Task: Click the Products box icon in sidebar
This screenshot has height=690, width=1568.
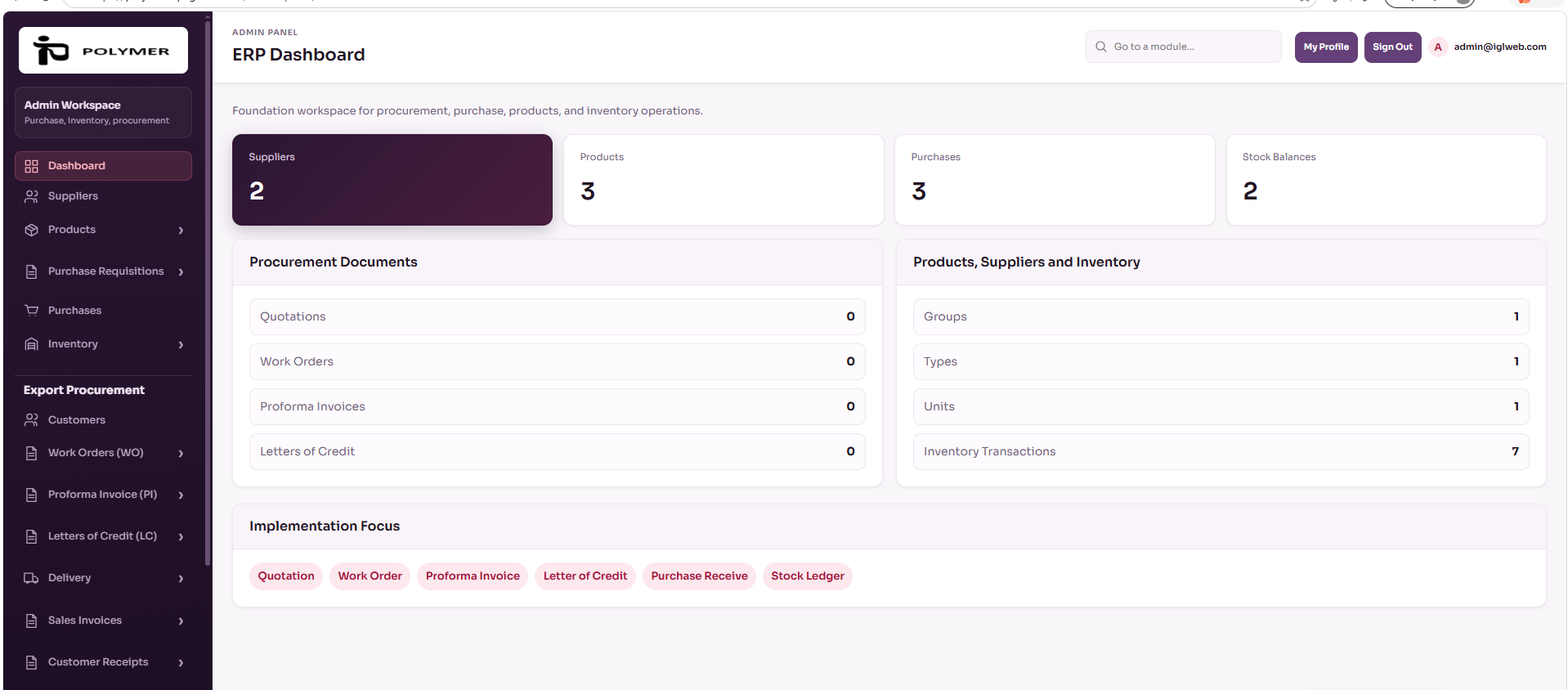Action: pyautogui.click(x=31, y=230)
